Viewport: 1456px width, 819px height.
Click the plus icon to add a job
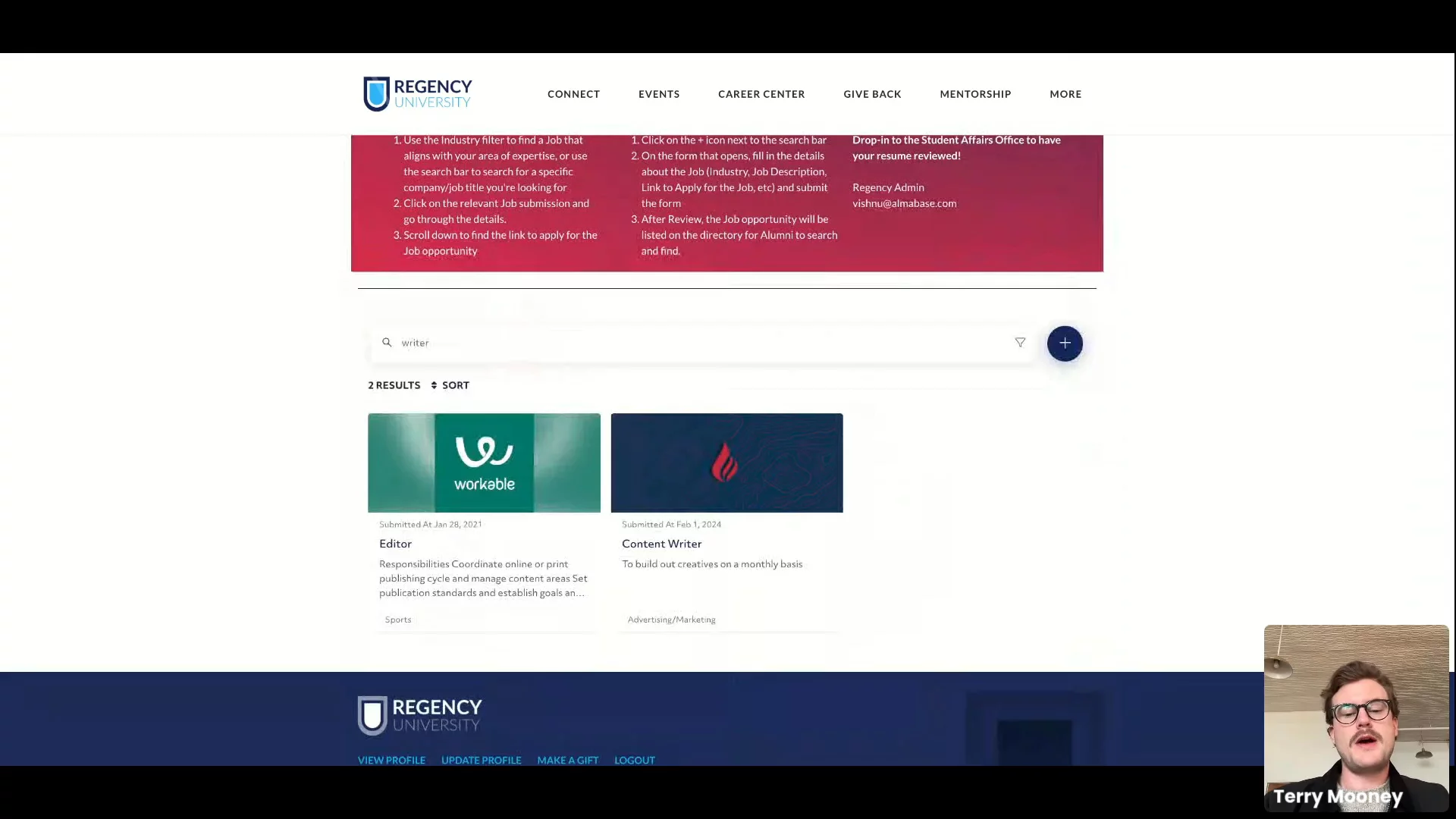(1065, 344)
